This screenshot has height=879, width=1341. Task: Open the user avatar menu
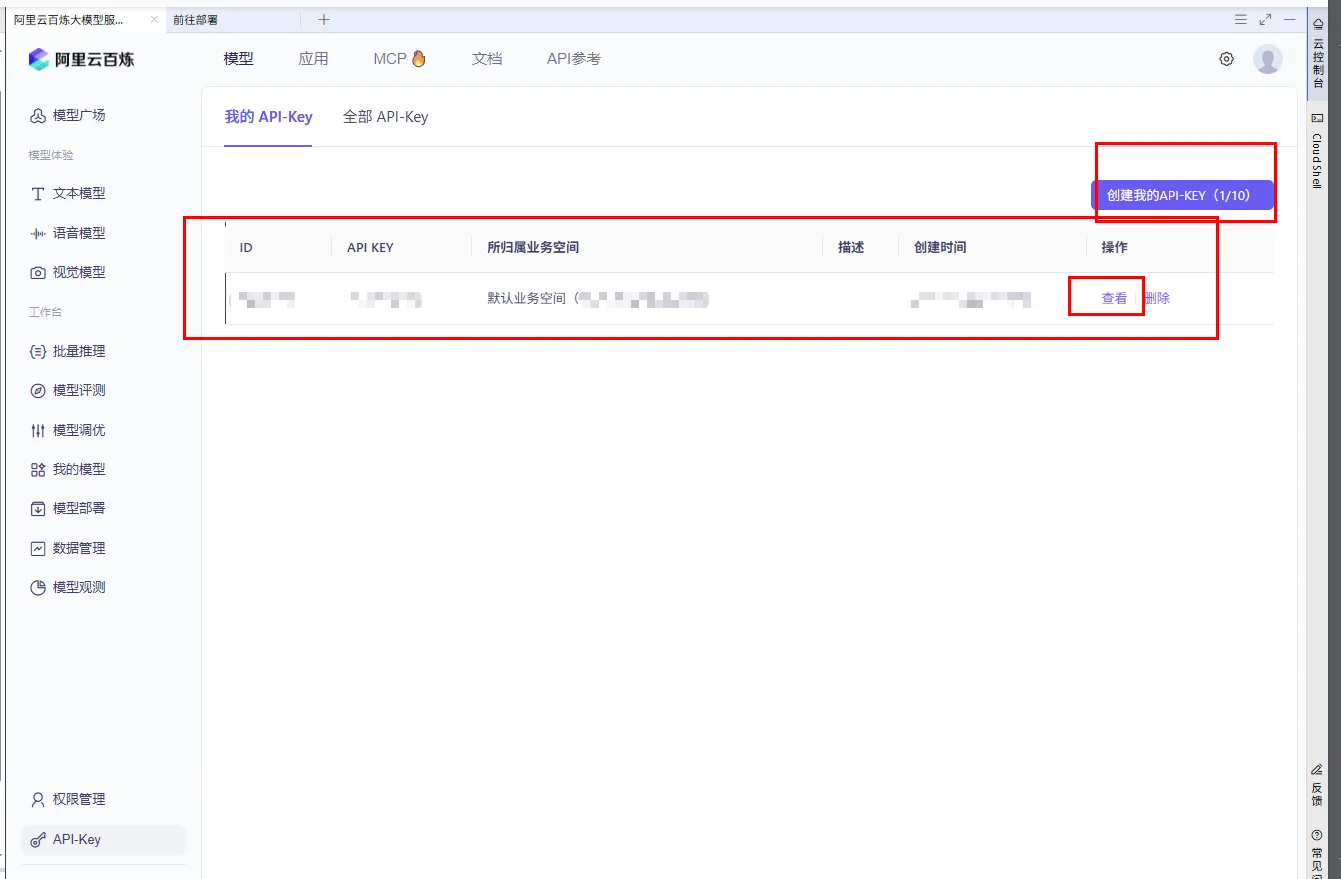pos(1267,59)
